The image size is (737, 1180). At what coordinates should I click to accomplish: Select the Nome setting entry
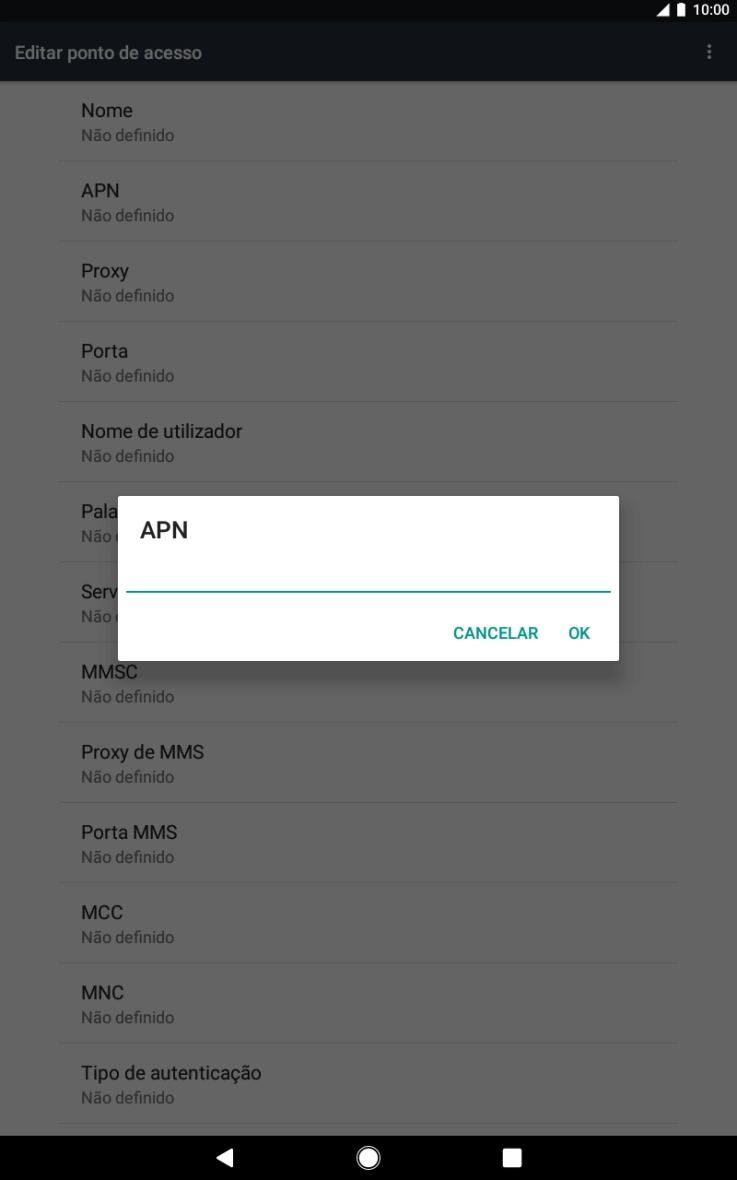(368, 121)
